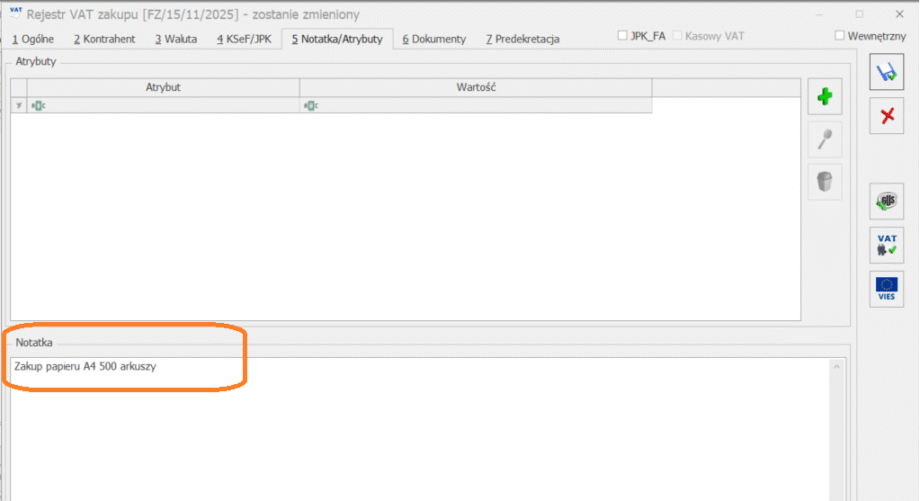The height and width of the screenshot is (501, 920).
Task: Check contractor in VIES database
Action: (887, 289)
